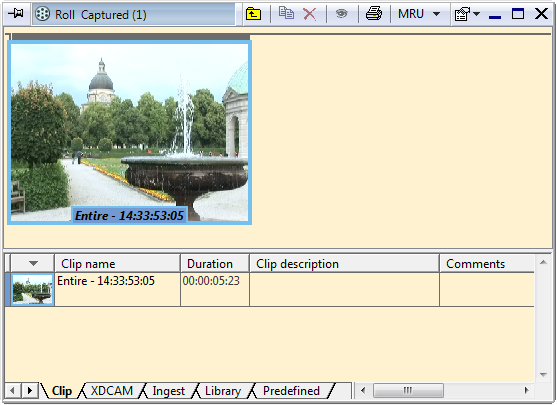The width and height of the screenshot is (557, 405).
Task: Open the Library tab
Action: [x=223, y=390]
